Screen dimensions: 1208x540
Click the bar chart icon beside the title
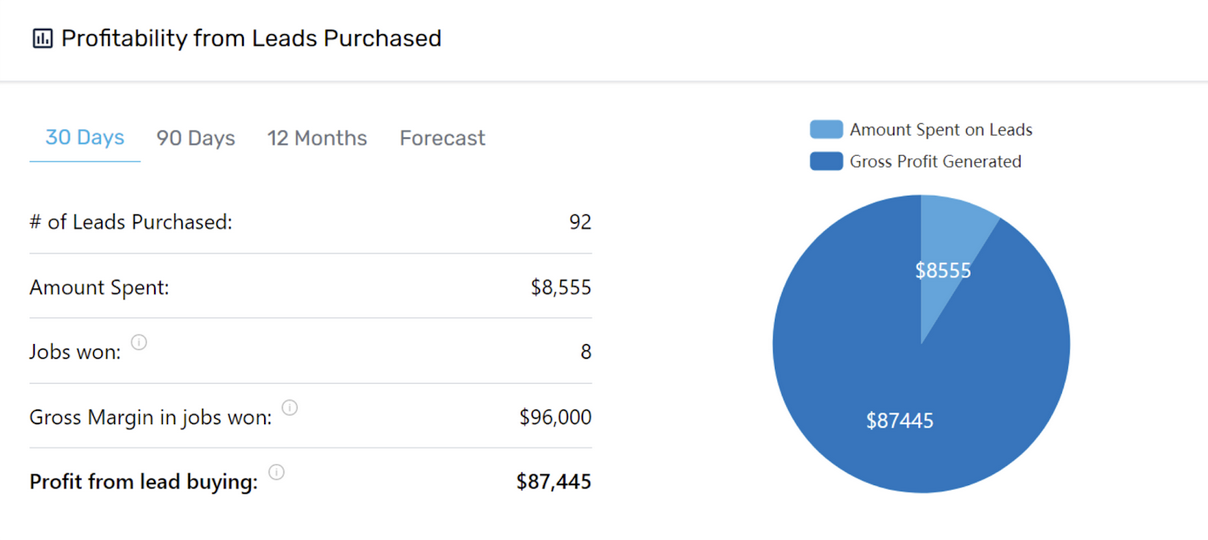point(42,39)
